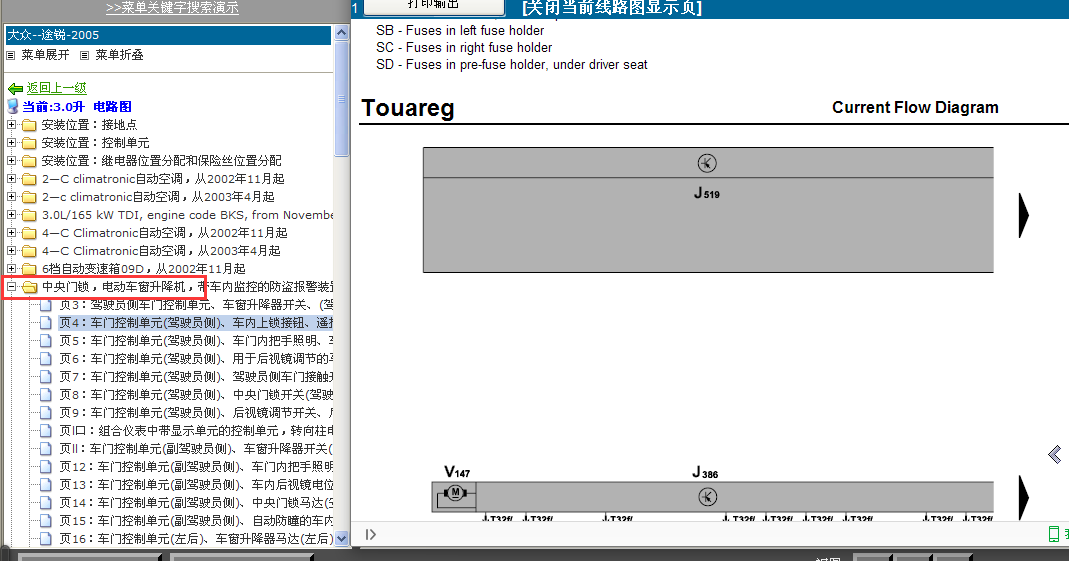Click 菜单展开 text
This screenshot has width=1069, height=561.
click(45, 55)
